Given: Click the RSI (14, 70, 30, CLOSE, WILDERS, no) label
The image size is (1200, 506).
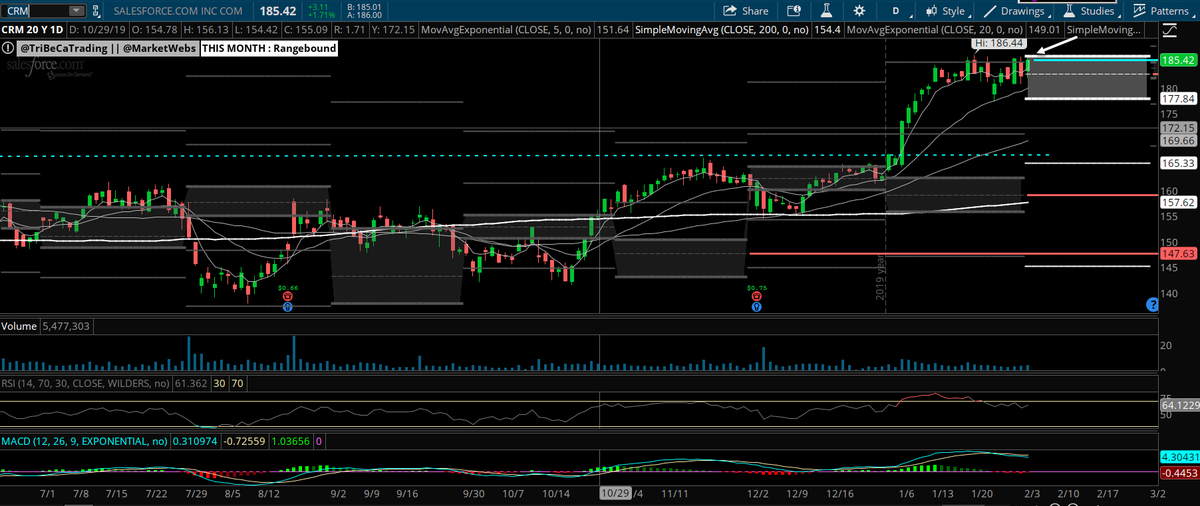Looking at the screenshot, I should click(x=85, y=382).
